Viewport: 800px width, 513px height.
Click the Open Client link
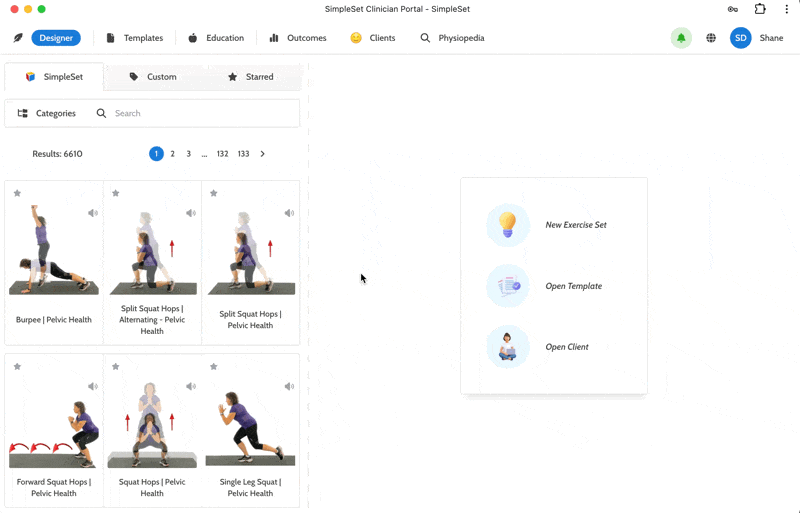point(567,347)
